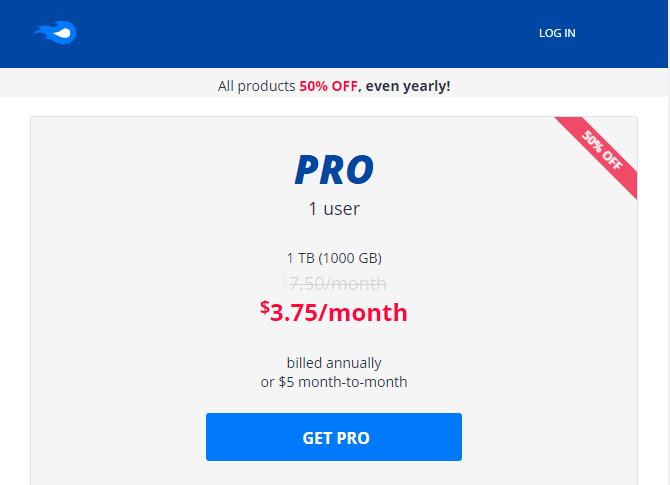The image size is (670, 485).
Task: Click the bold "even yearly!" banner text
Action: (x=408, y=86)
